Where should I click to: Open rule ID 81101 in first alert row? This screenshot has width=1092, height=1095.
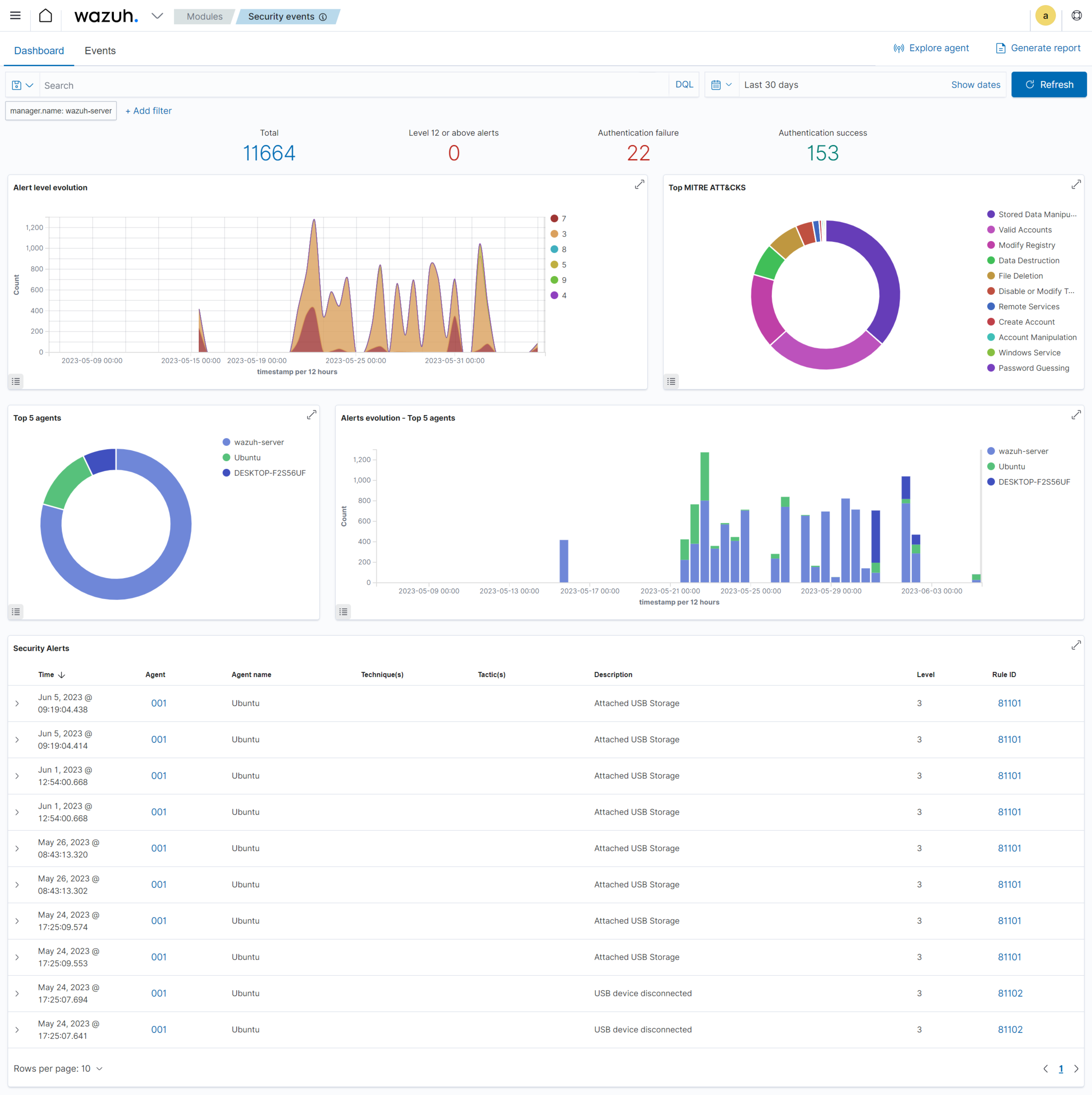(1009, 703)
